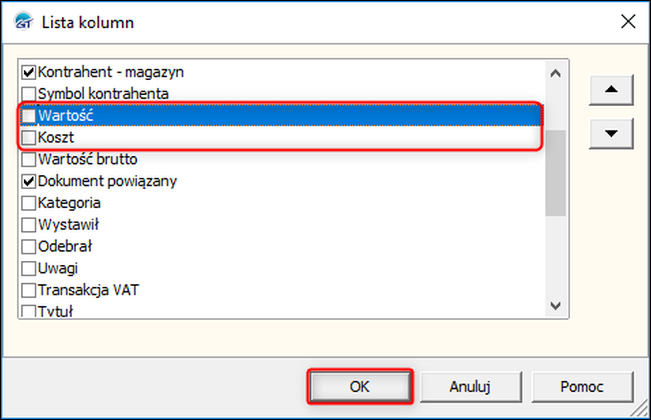Viewport: 651px width, 420px height.
Task: Open help with Pomoc button
Action: pyautogui.click(x=582, y=387)
